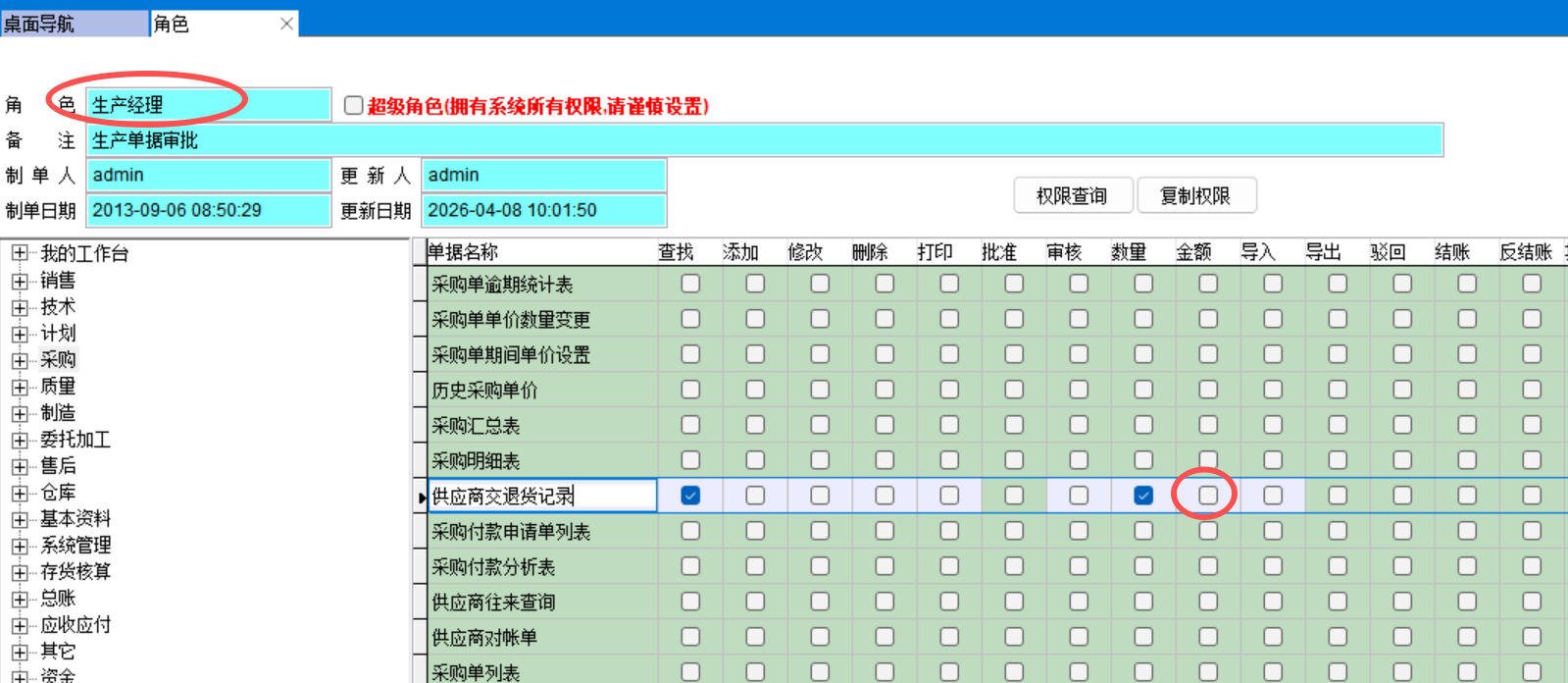Viewport: 1568px width, 683px height.
Task: Click the 权限查询 button
Action: click(1072, 195)
